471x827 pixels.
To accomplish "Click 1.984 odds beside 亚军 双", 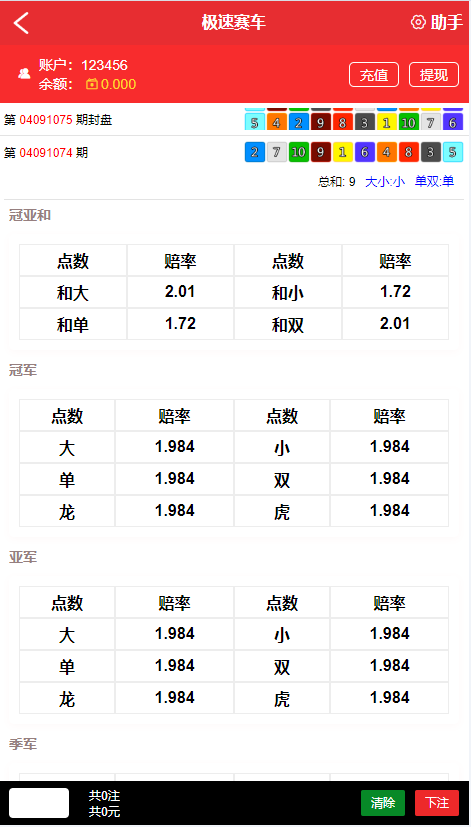I will [390, 666].
